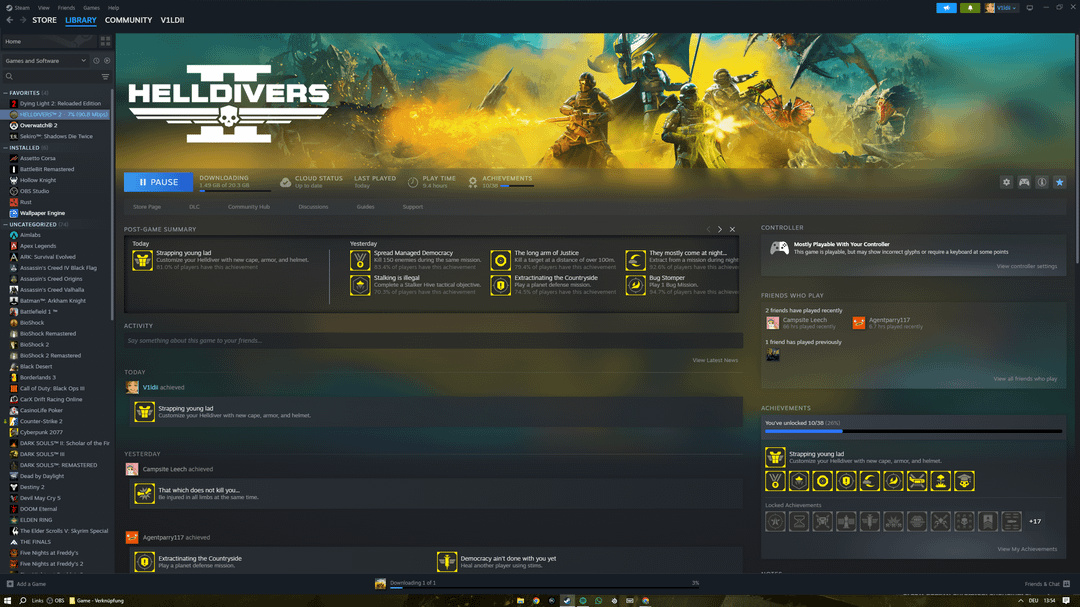Click View controller settings
1080x607 pixels.
[1026, 266]
